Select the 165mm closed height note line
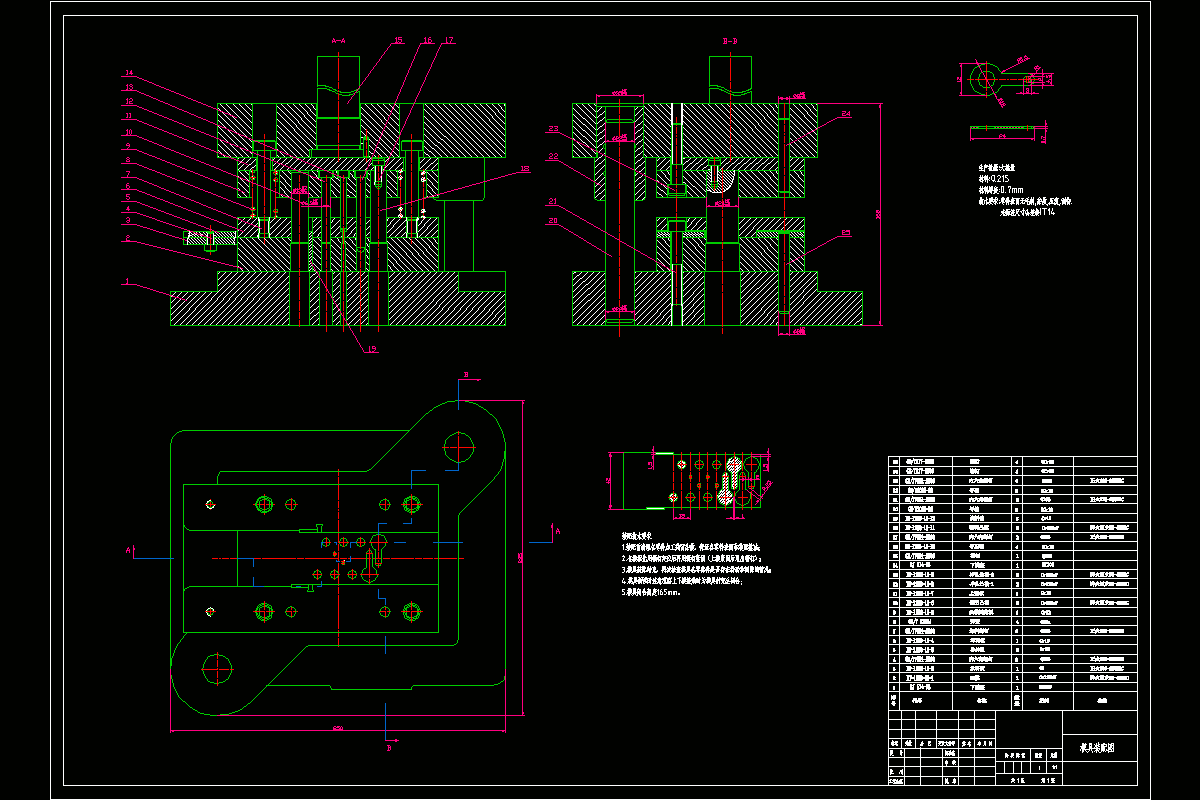The image size is (1200, 800). tap(652, 592)
